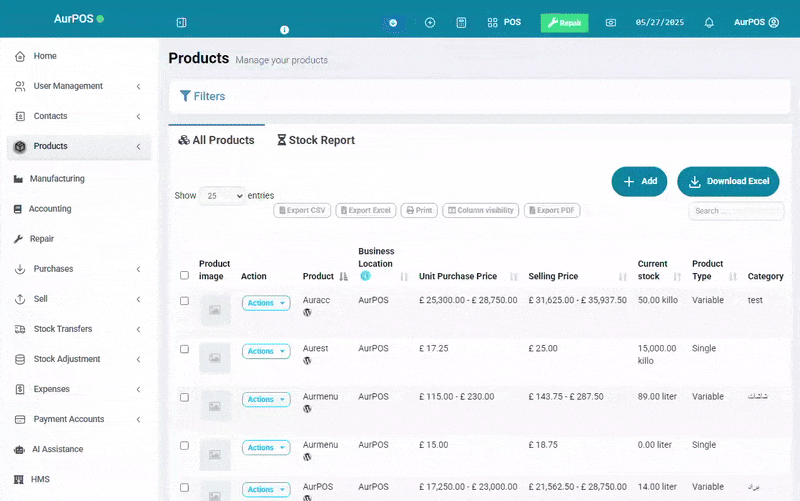Expand Purchases submenu chevron
The width and height of the screenshot is (800, 501).
[138, 269]
